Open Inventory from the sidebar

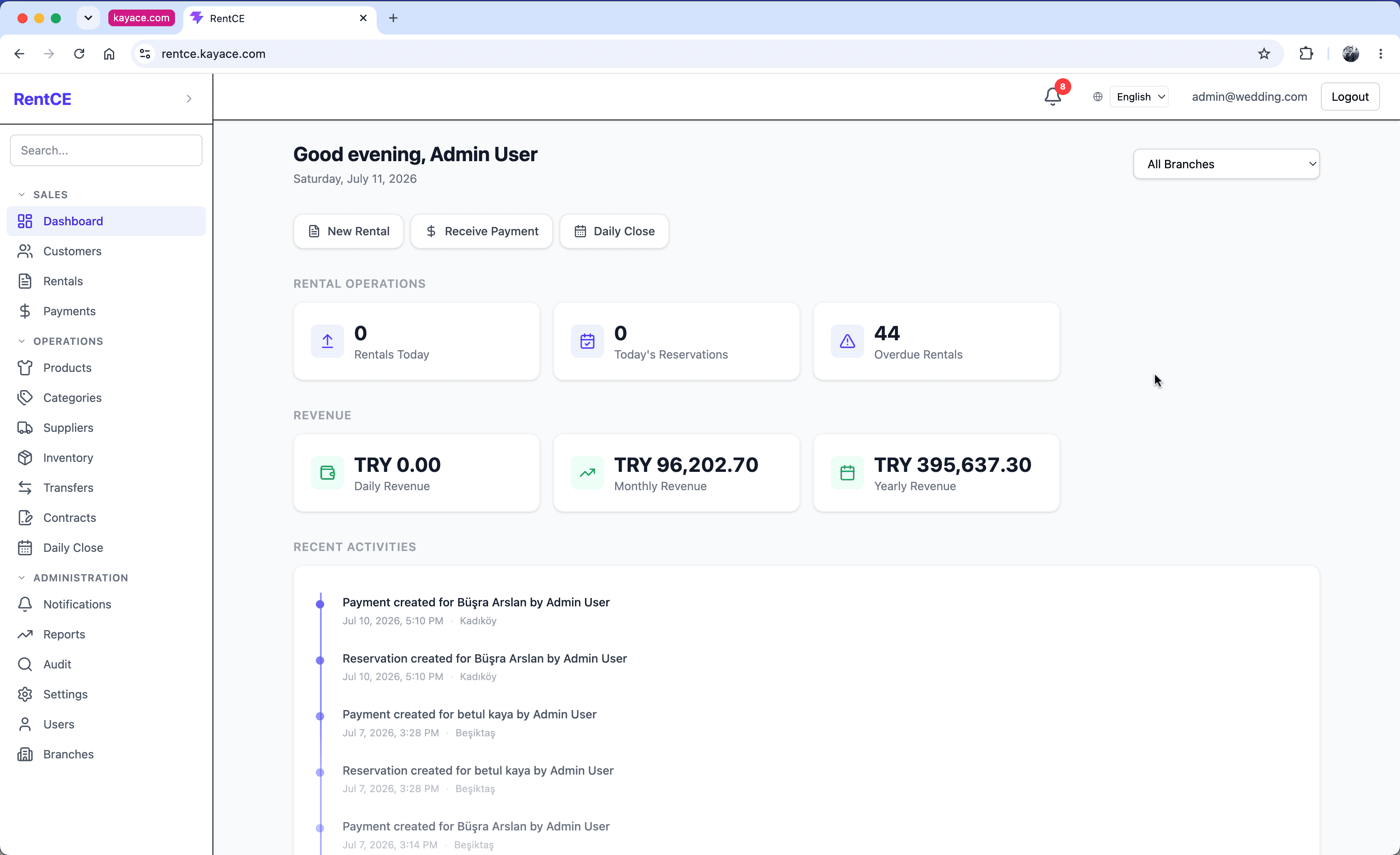click(x=106, y=458)
